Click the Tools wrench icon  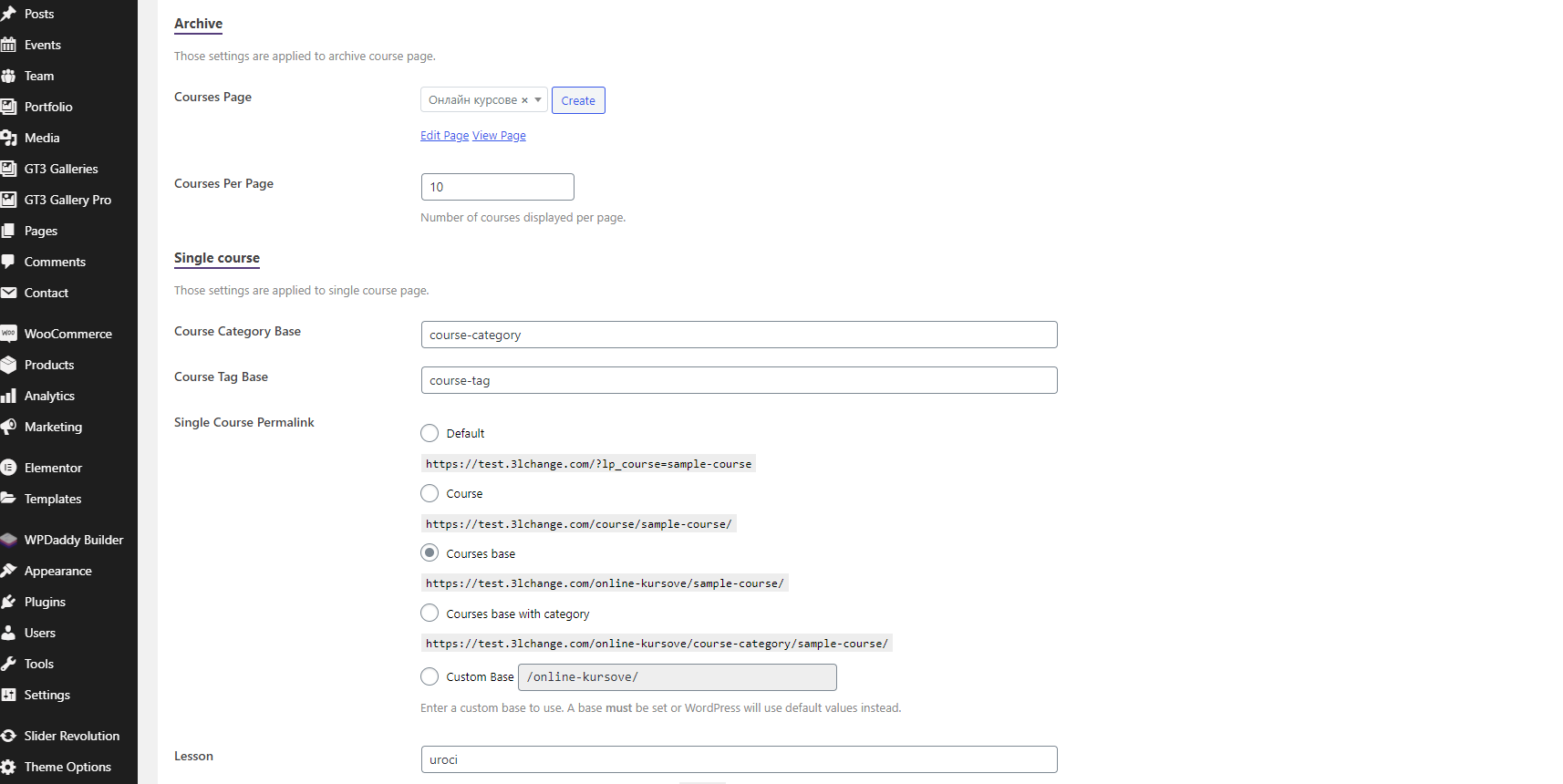pos(8,664)
